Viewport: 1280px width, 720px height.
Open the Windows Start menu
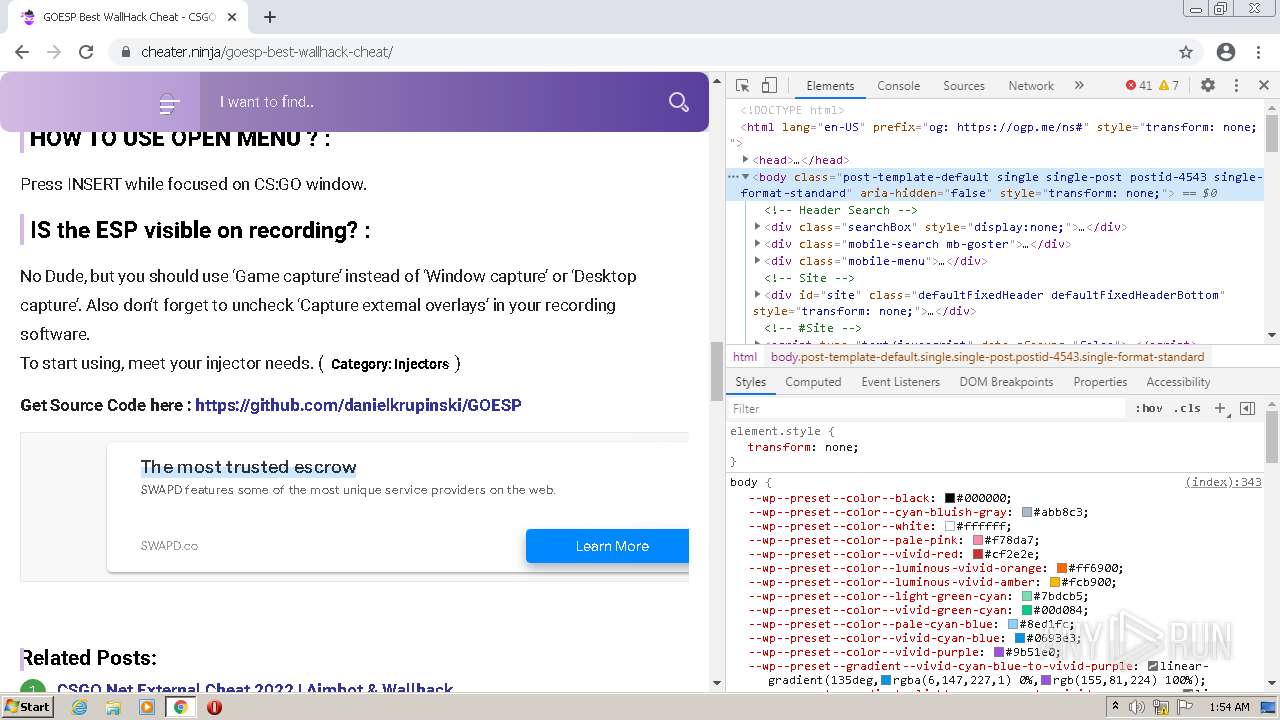(28, 706)
